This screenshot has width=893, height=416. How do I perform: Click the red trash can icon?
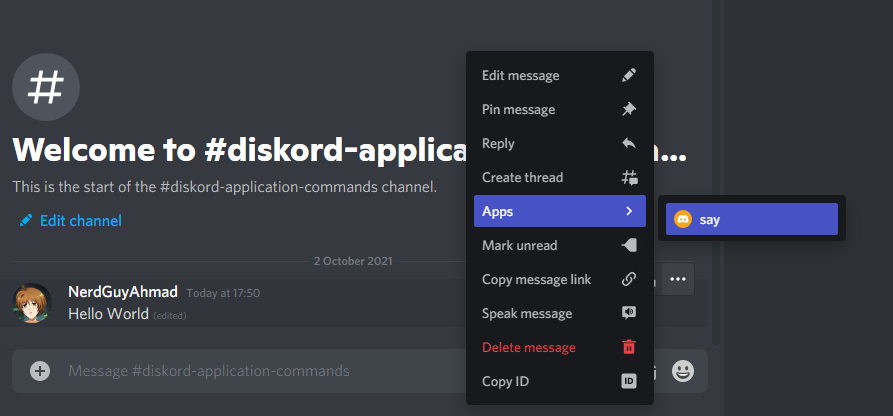tap(629, 347)
